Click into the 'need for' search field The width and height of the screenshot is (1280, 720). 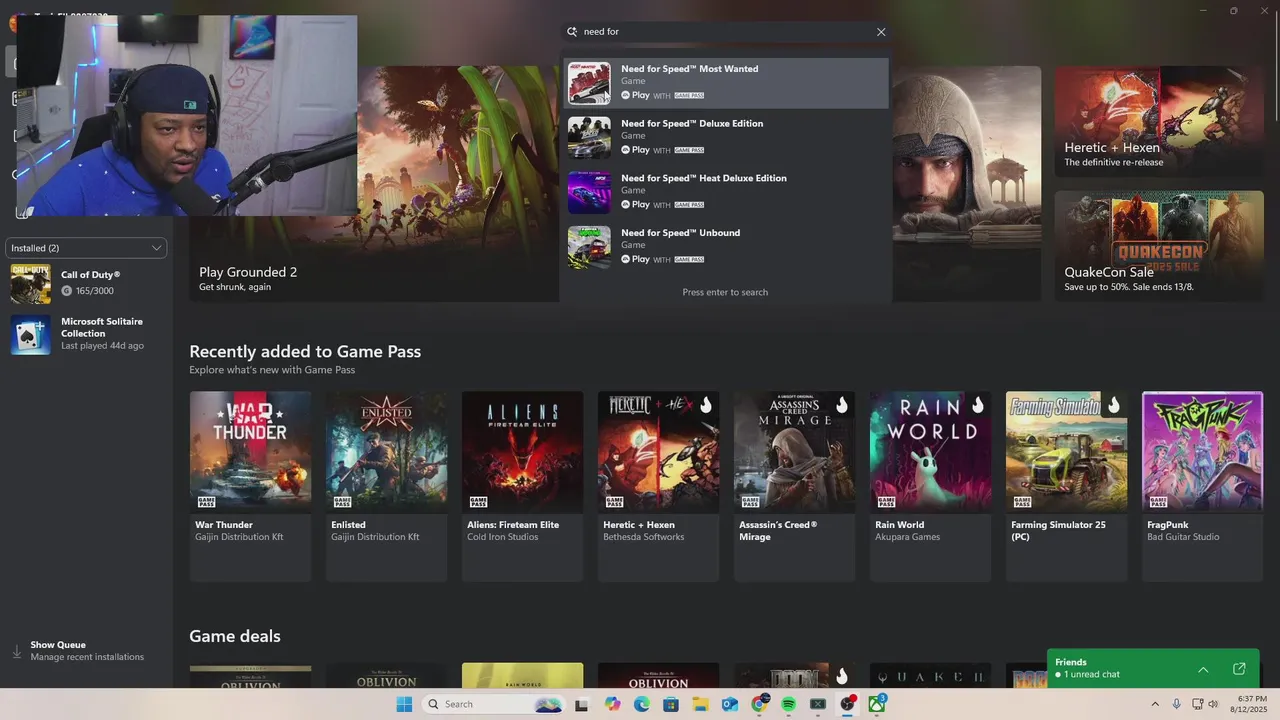(725, 32)
